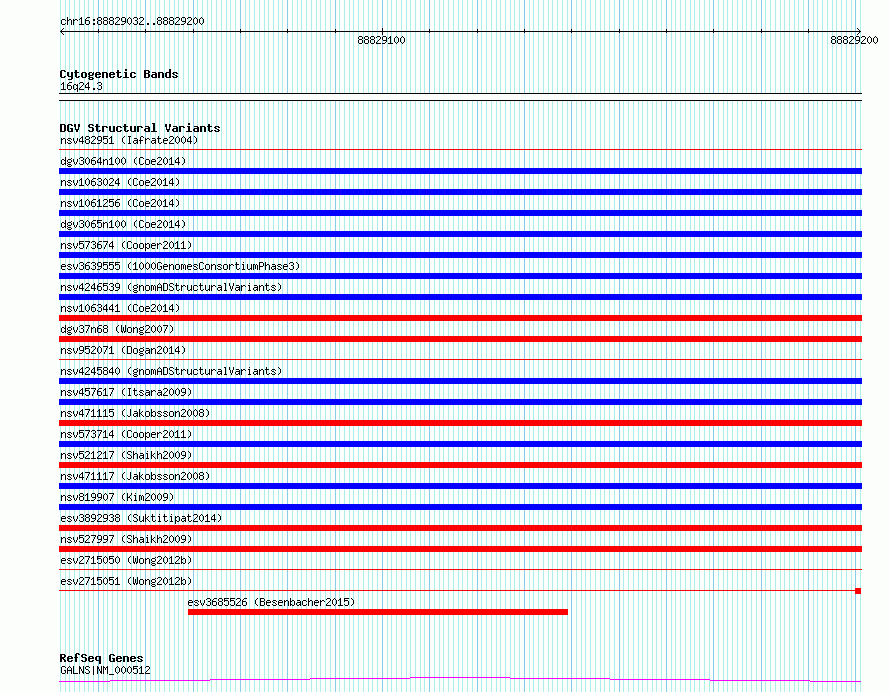Click the red bar under esv3685526
This screenshot has width=890, height=692.
pyautogui.click(x=377, y=612)
